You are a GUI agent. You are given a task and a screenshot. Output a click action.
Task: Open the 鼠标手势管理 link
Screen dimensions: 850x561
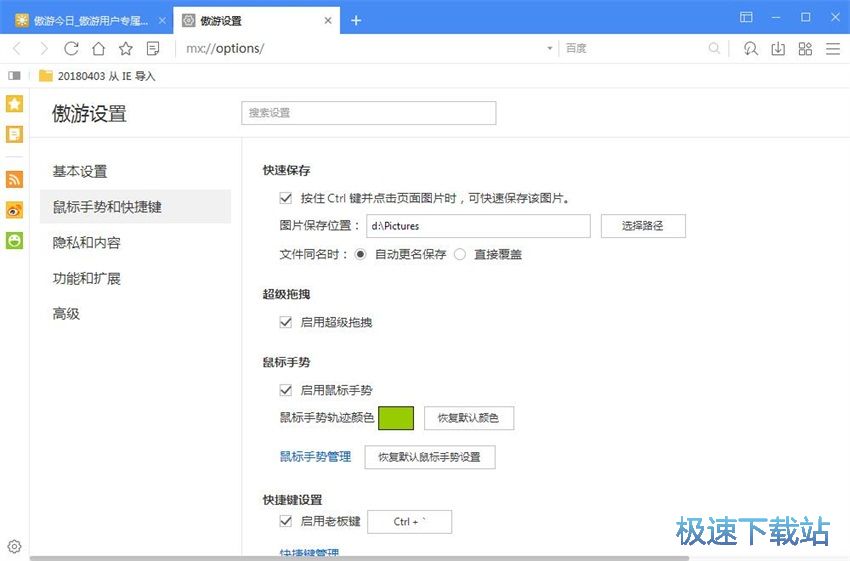pos(315,457)
